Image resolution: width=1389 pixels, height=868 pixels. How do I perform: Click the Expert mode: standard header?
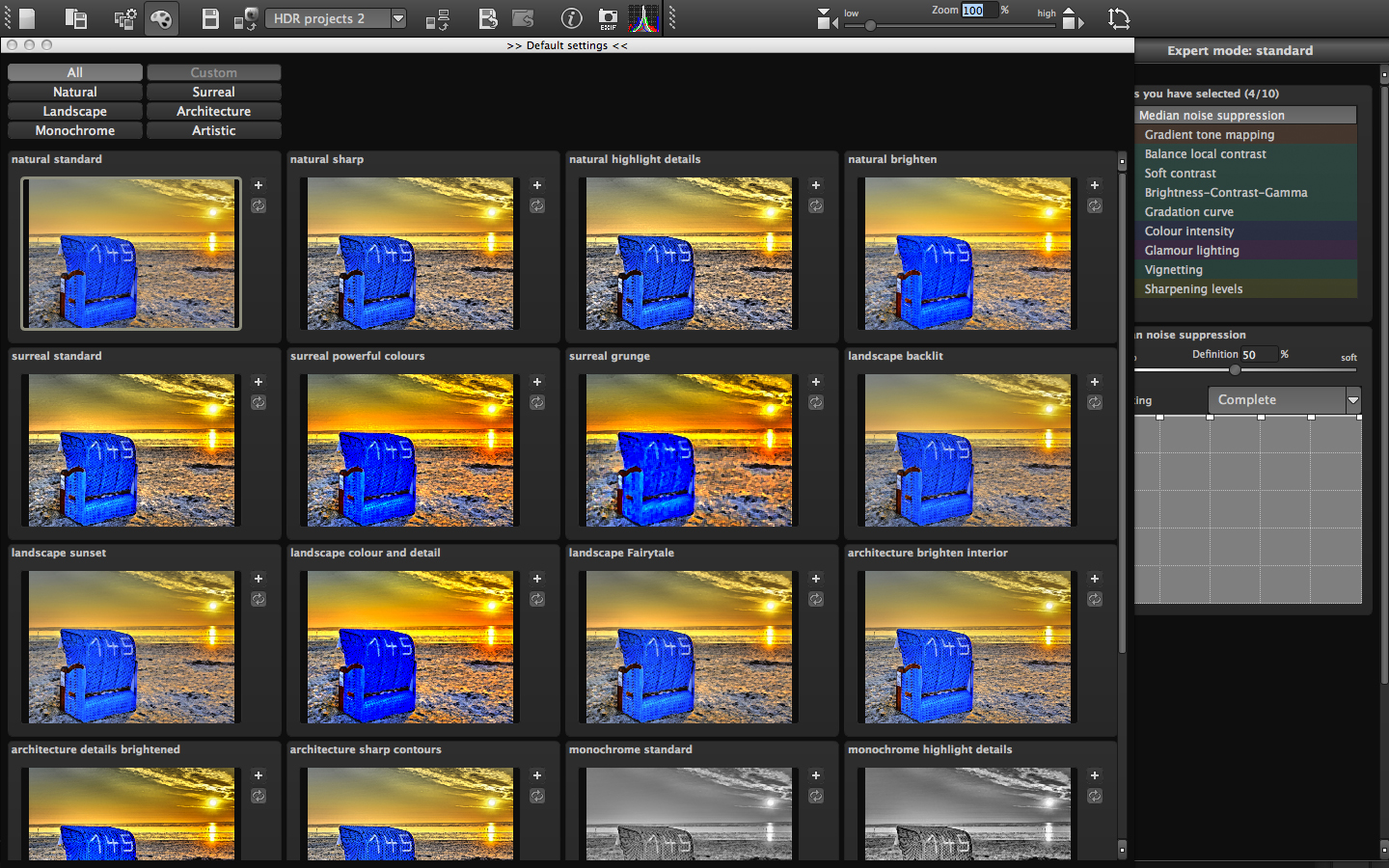(x=1240, y=51)
